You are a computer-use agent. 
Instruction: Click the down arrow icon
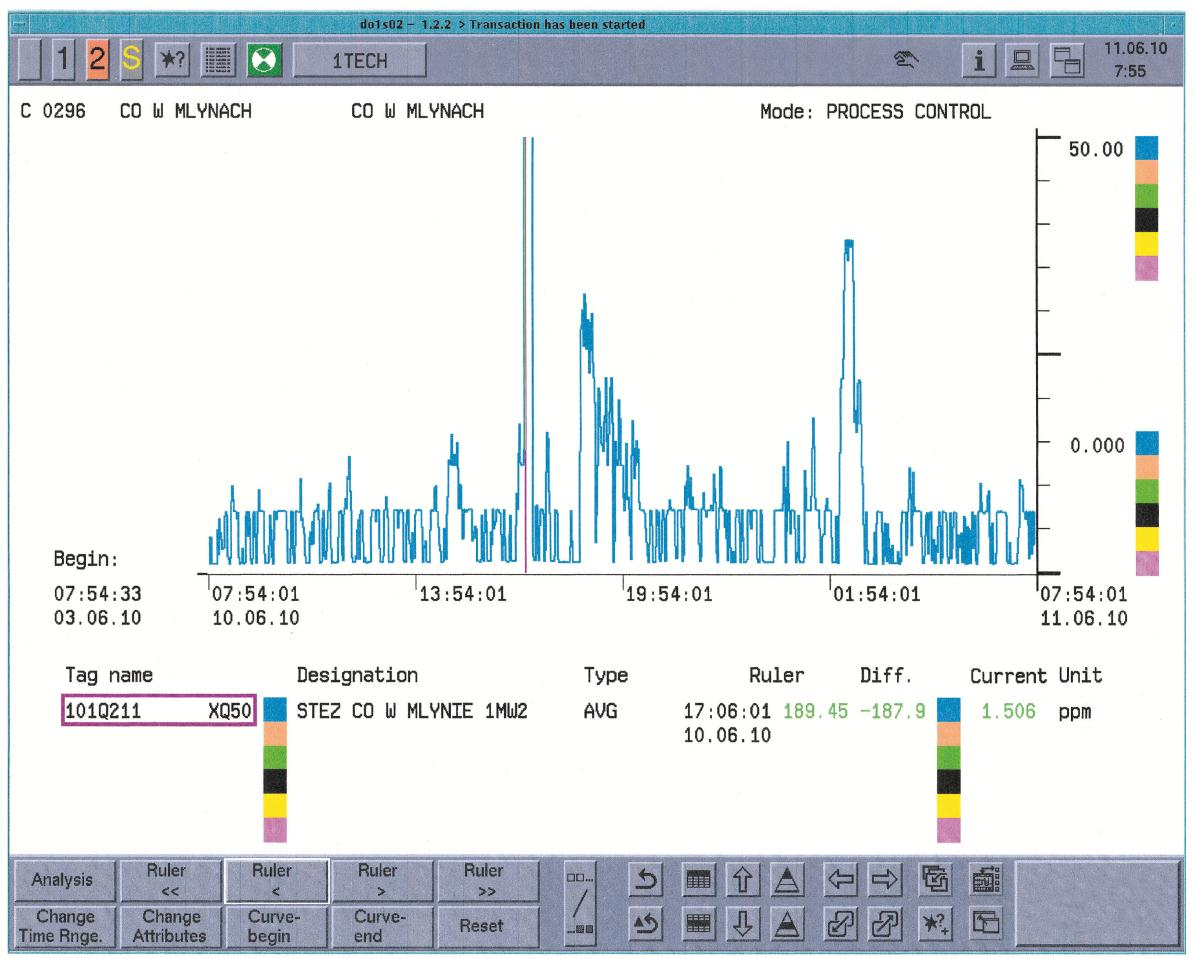[x=743, y=924]
